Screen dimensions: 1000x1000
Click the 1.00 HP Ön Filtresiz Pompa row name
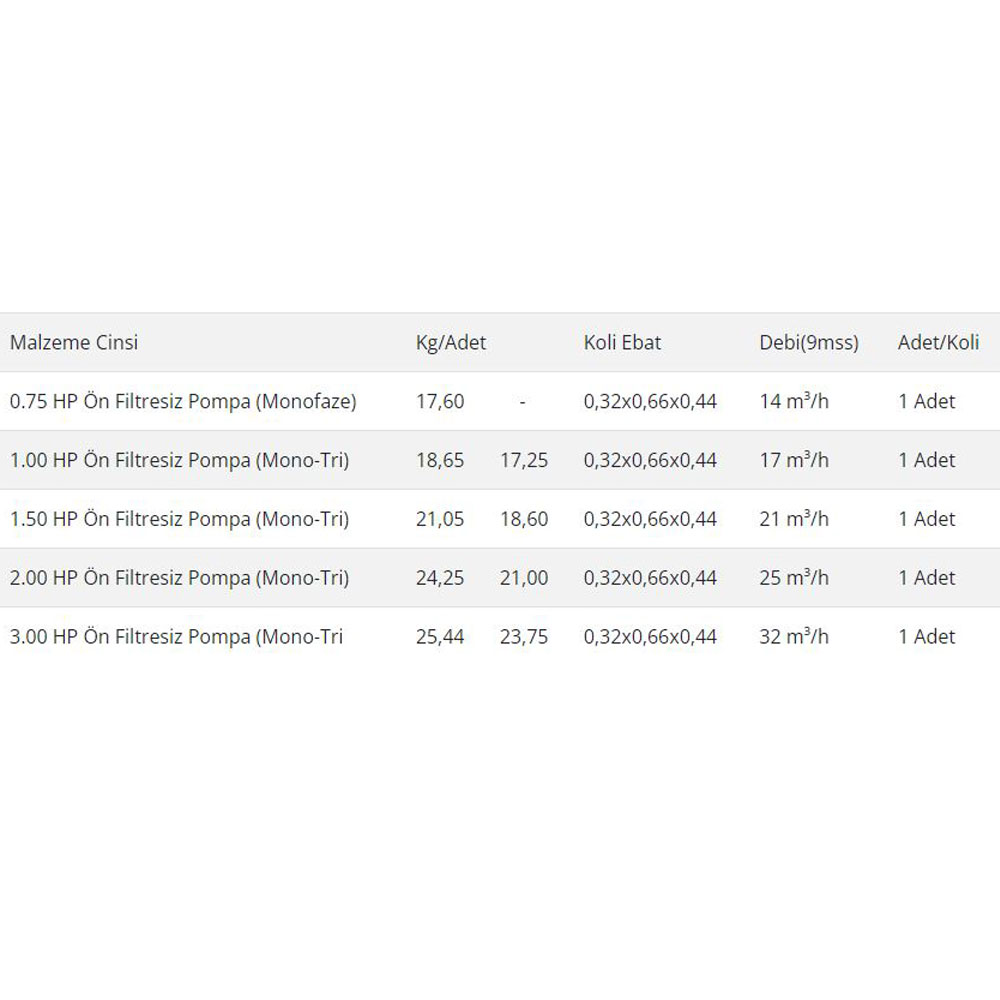[179, 460]
